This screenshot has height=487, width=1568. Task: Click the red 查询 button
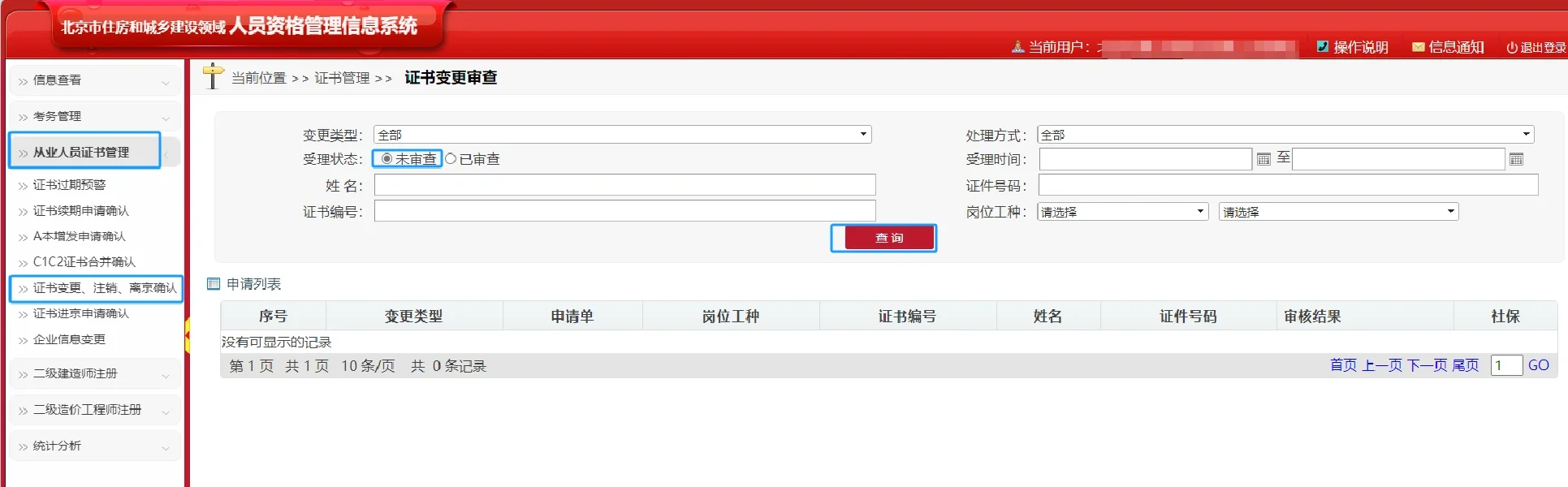889,238
